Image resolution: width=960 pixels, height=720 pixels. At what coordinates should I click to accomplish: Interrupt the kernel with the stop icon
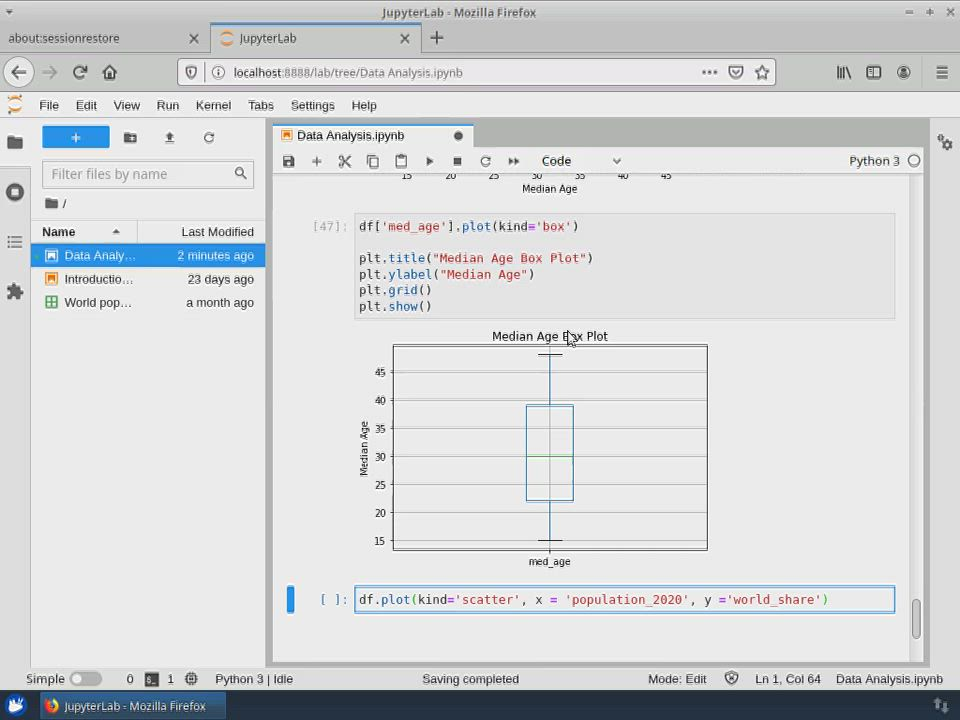457,161
